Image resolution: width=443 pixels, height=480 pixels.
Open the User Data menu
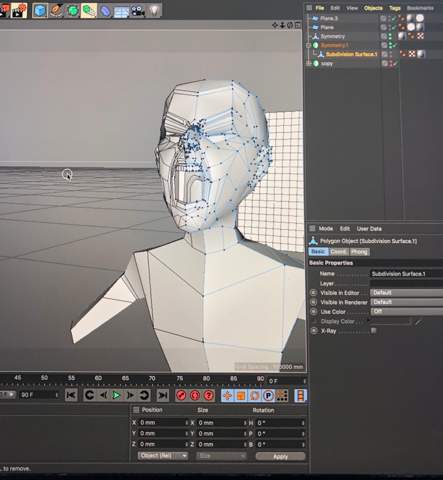[x=369, y=229]
